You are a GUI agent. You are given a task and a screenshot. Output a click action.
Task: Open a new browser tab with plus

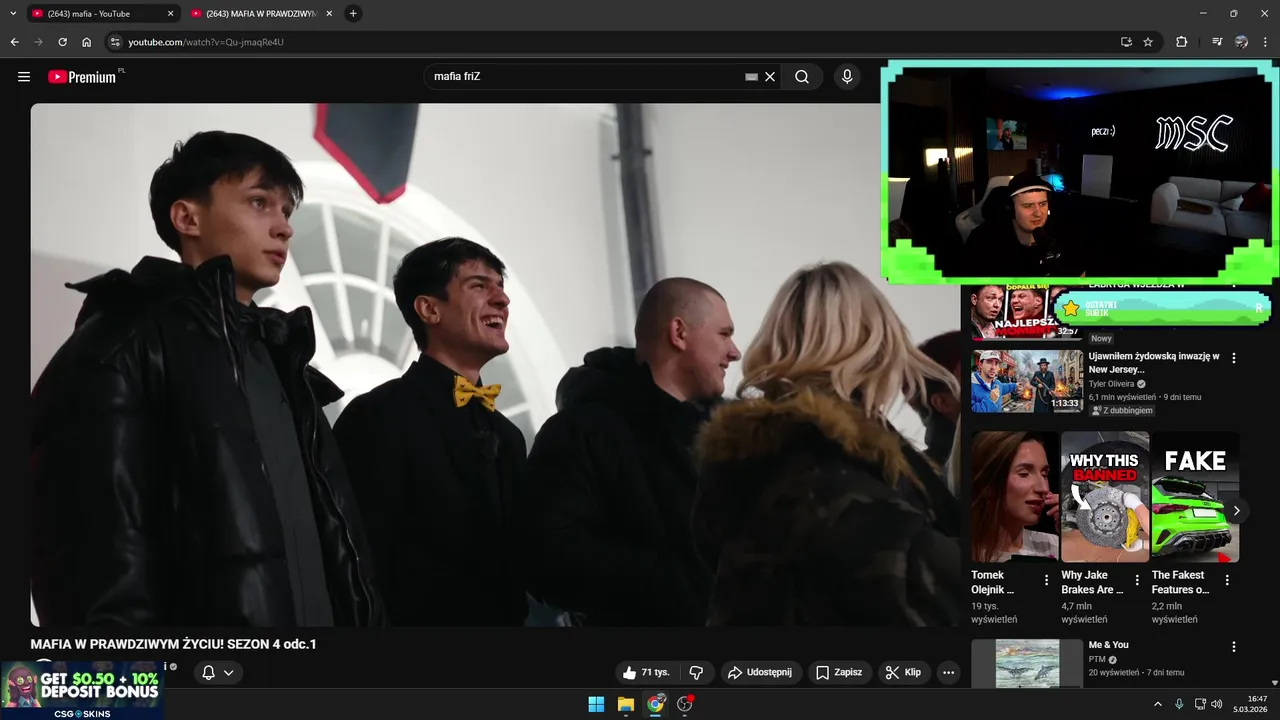click(x=353, y=14)
